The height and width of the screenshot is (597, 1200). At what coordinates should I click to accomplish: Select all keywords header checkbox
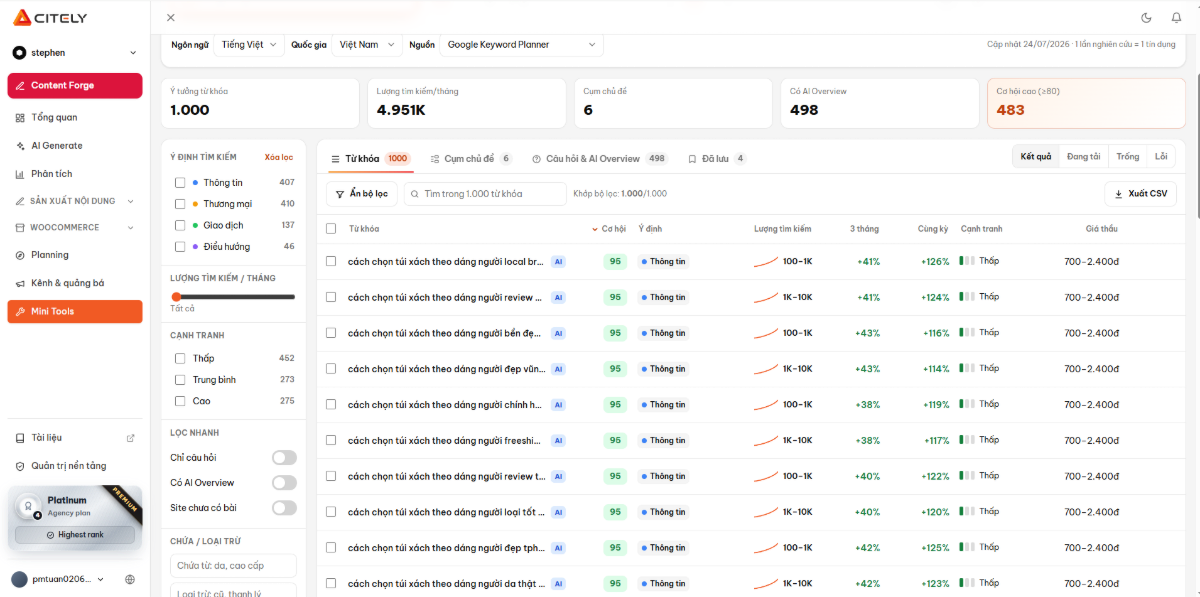[331, 229]
